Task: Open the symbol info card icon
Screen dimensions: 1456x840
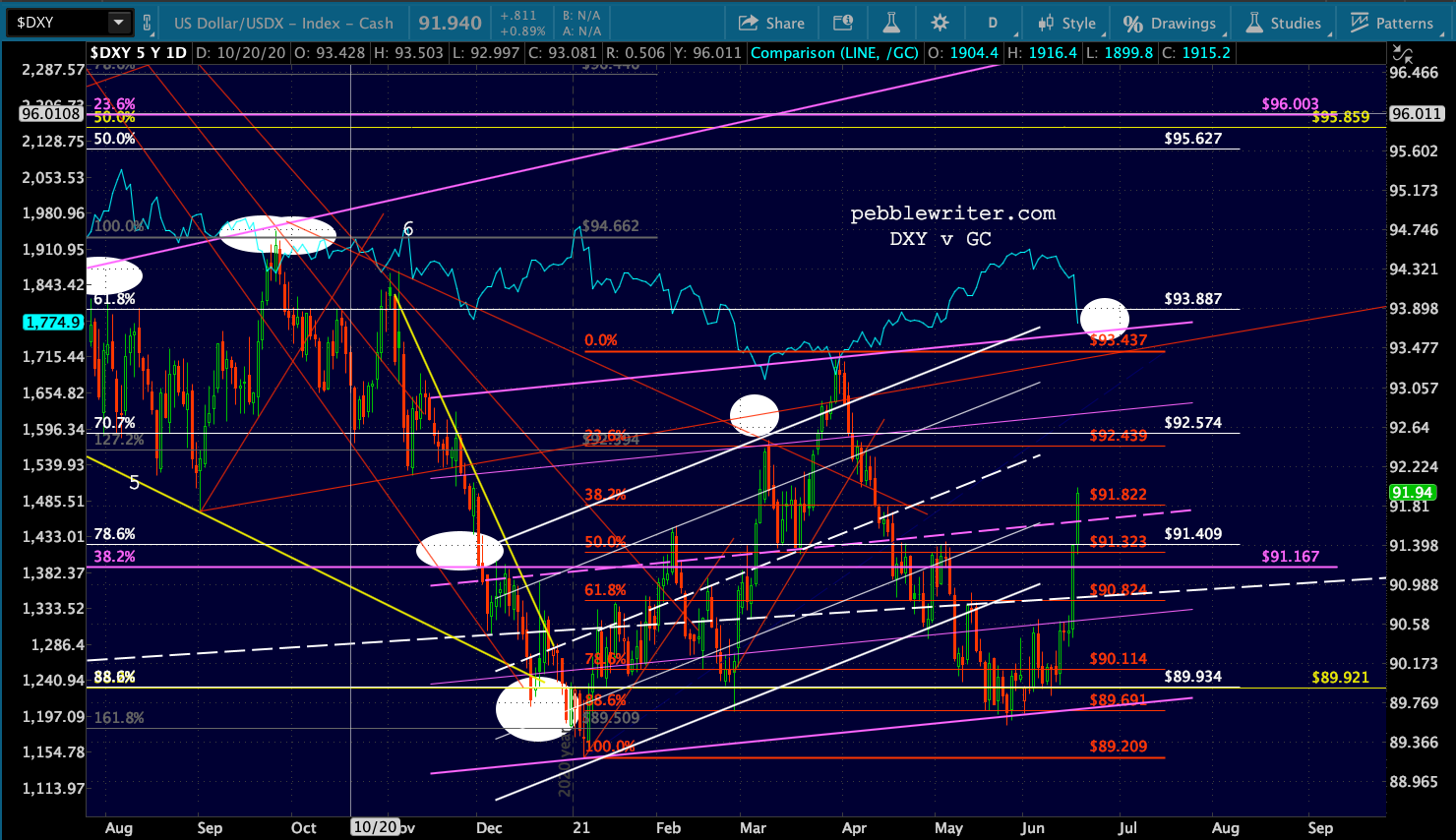Action: [843, 23]
